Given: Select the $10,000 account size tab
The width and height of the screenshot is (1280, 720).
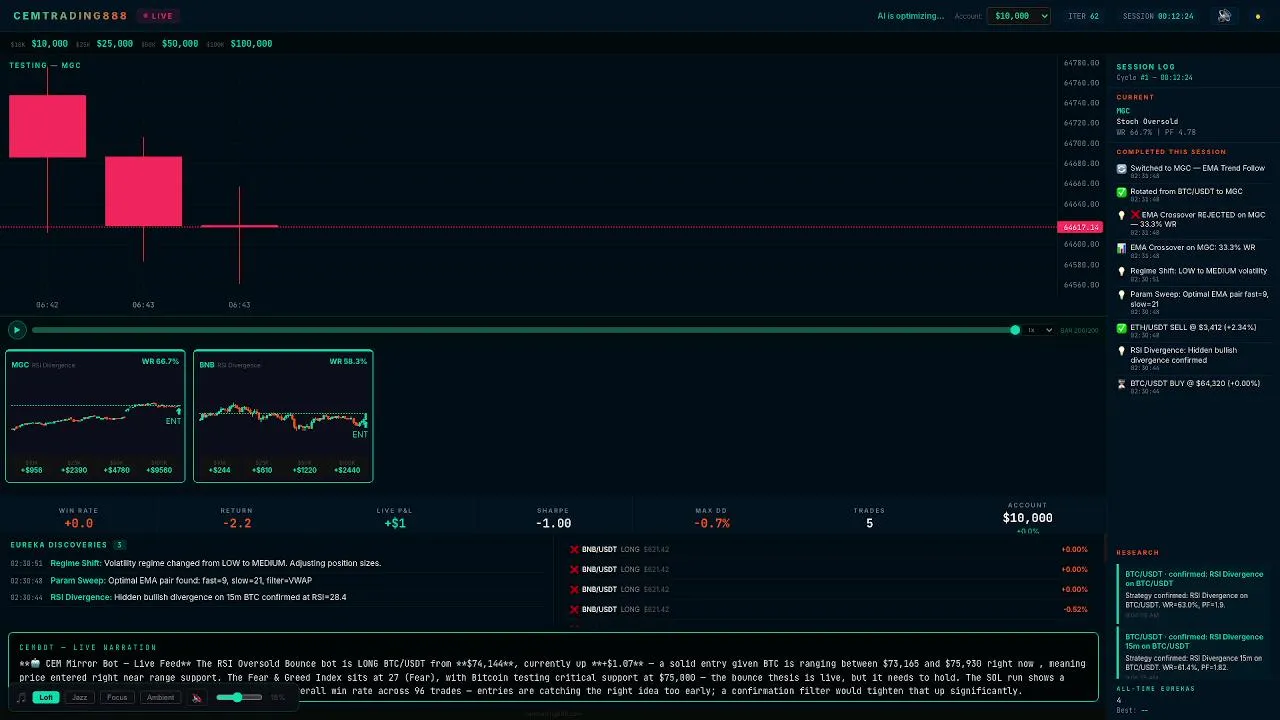Looking at the screenshot, I should coord(50,44).
